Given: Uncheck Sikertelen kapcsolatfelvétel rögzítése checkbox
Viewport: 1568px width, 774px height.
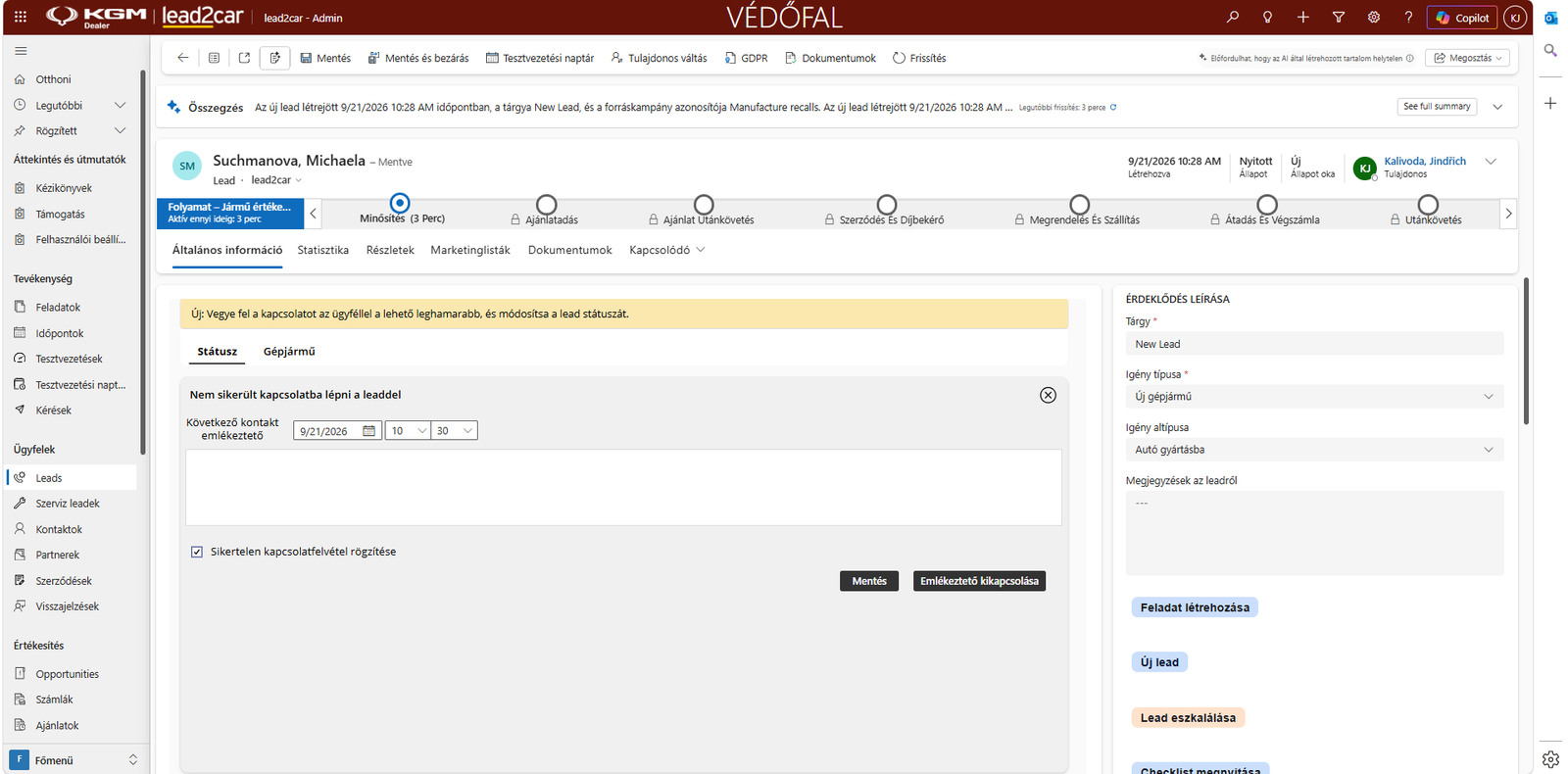Looking at the screenshot, I should tap(197, 552).
